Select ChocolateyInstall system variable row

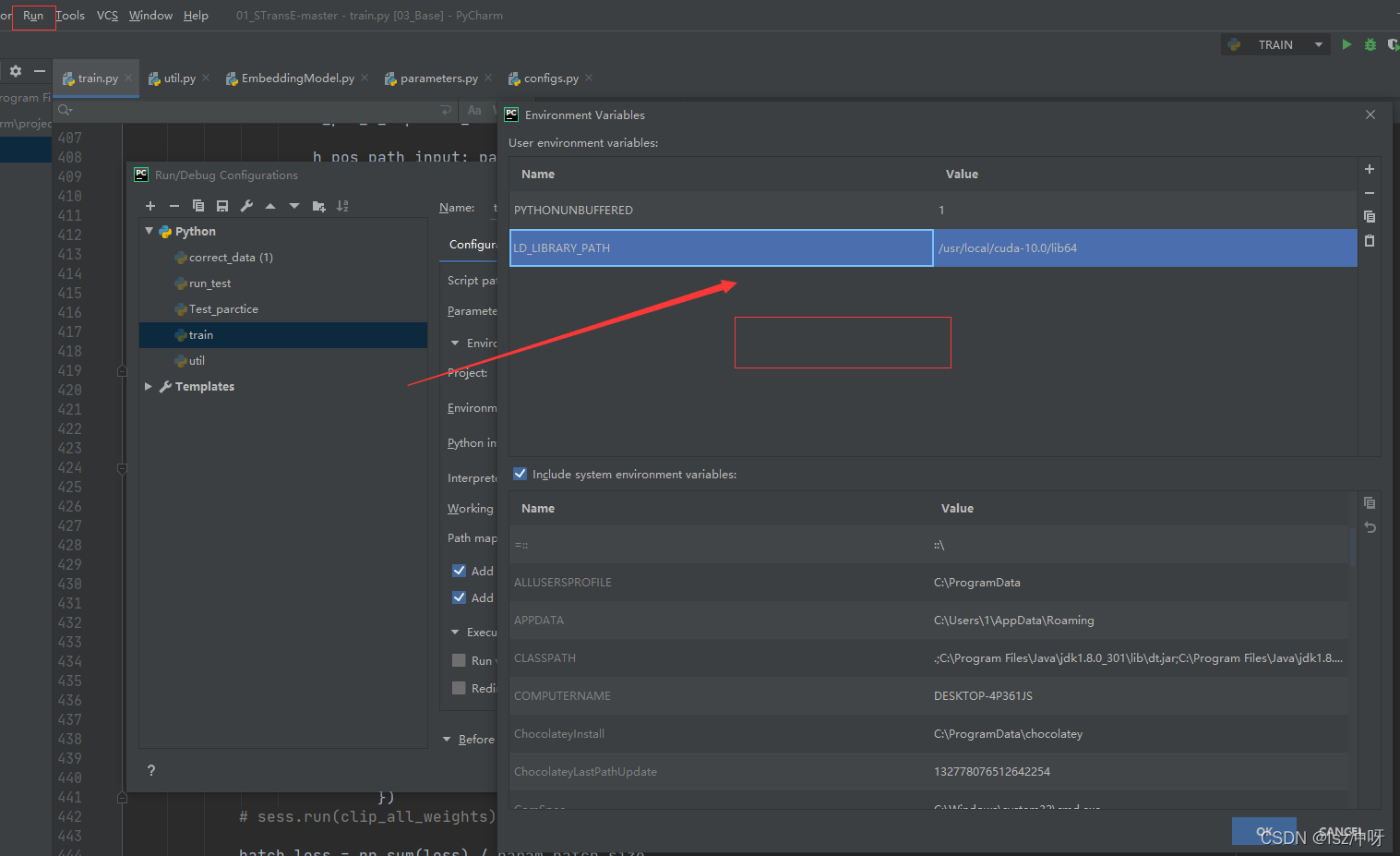(x=928, y=734)
